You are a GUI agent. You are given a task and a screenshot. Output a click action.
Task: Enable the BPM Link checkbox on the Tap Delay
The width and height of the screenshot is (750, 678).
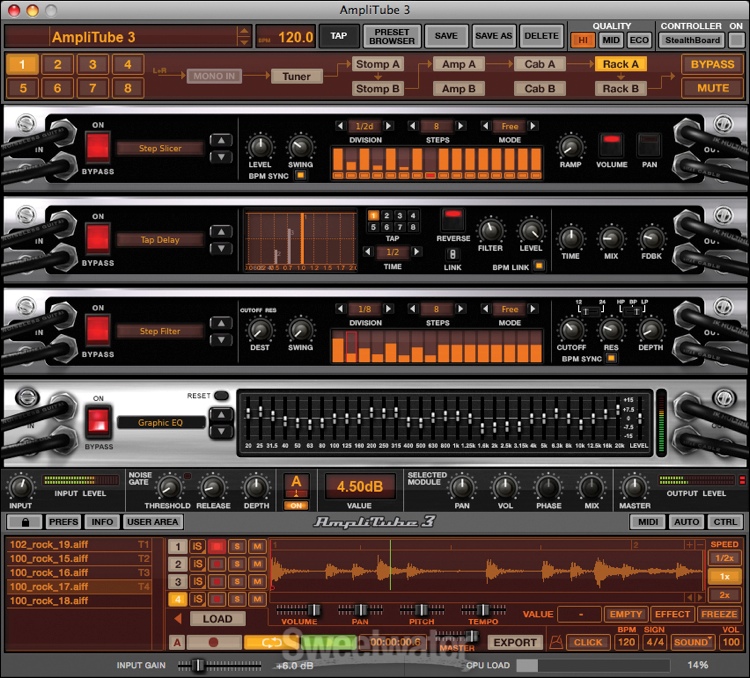pyautogui.click(x=538, y=265)
